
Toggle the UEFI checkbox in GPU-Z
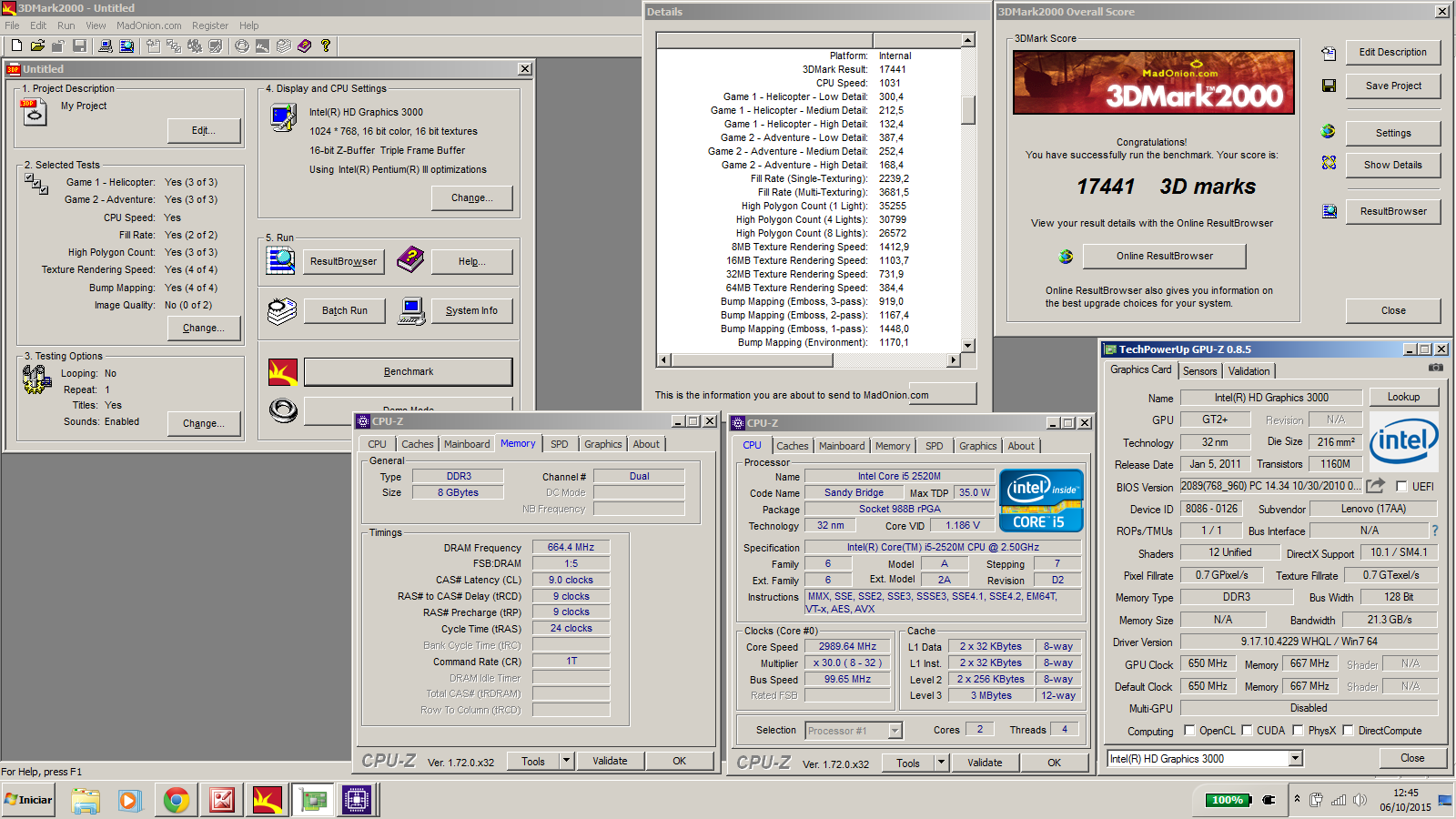(1401, 487)
